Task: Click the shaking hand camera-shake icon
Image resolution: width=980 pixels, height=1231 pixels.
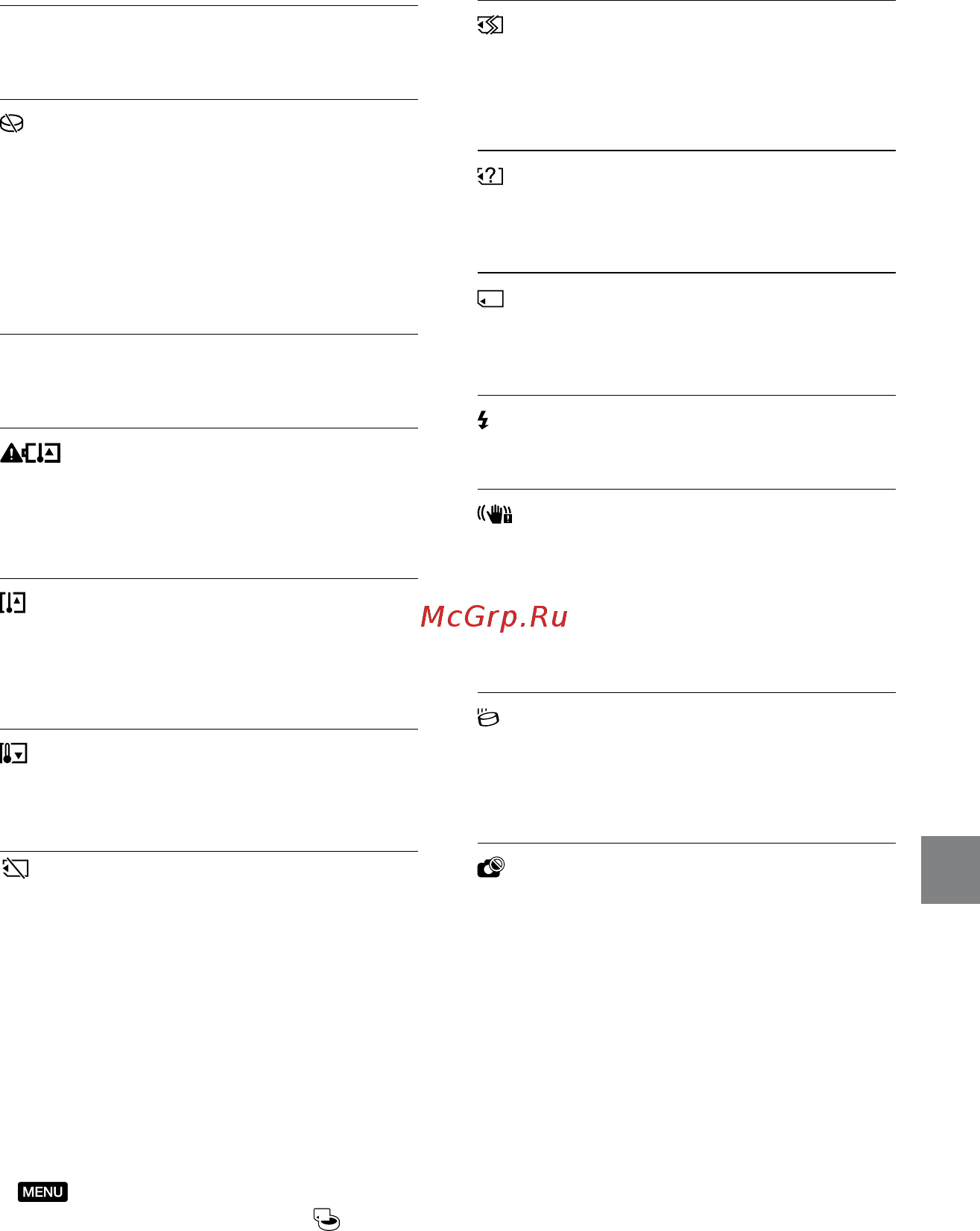Action: pos(494,514)
